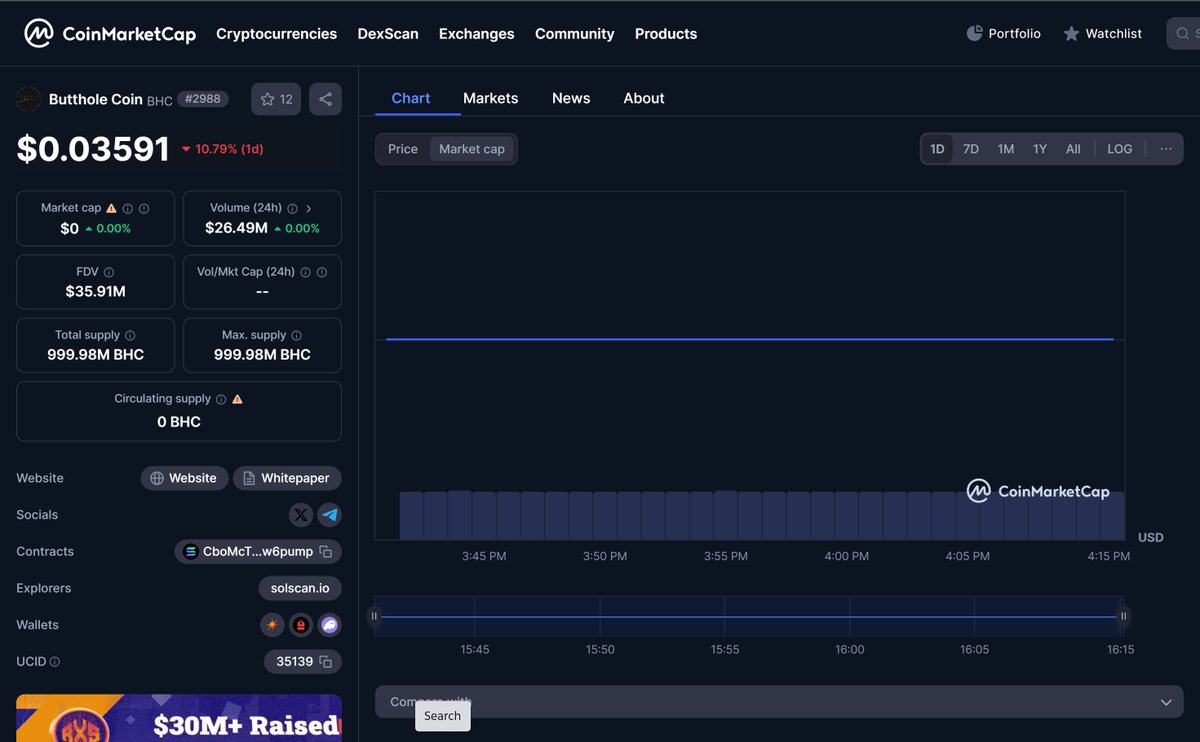The image size is (1200, 742).
Task: Select the 7D time range
Action: [971, 149]
